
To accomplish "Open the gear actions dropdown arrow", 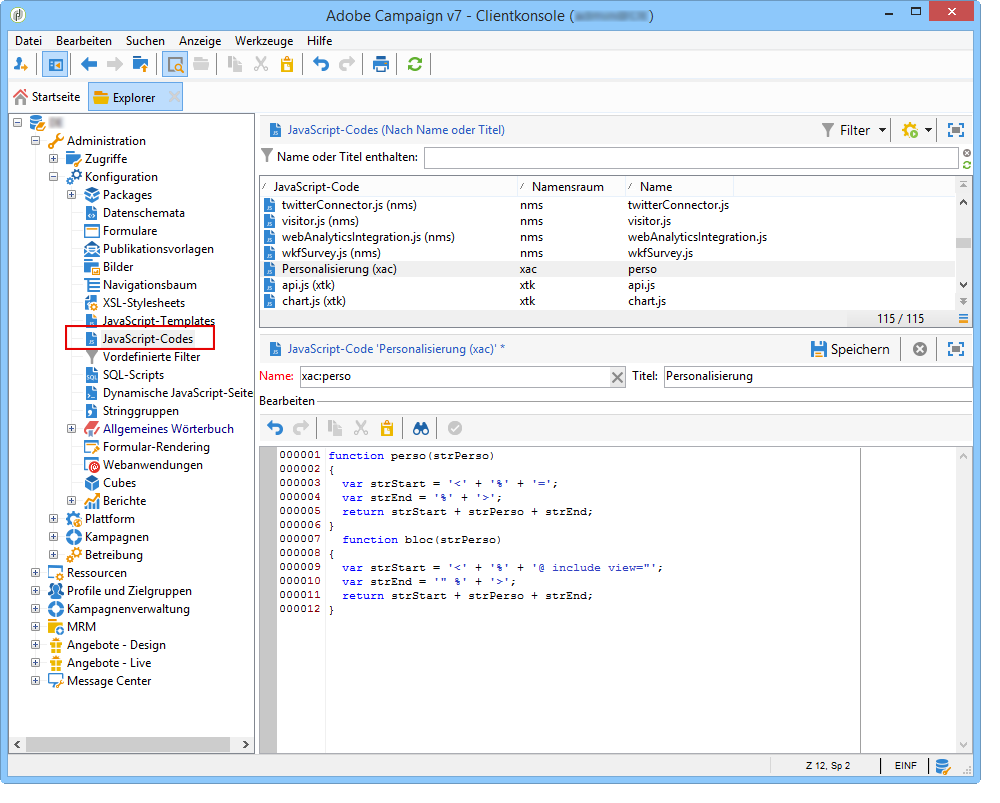I will pos(928,130).
